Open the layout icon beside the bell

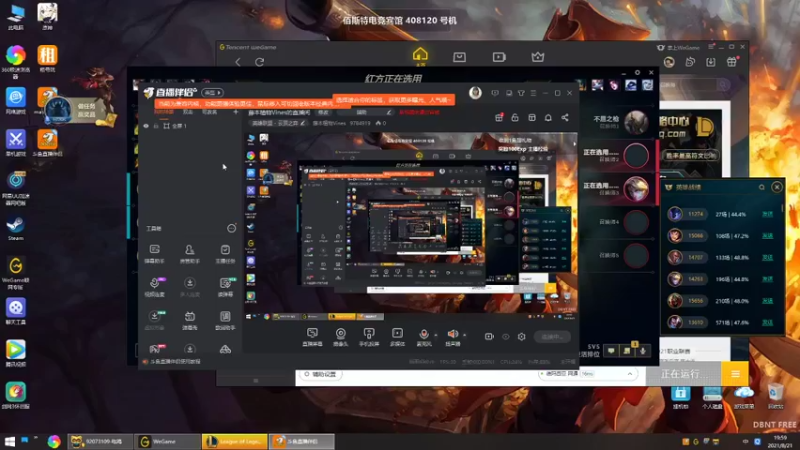coord(532,117)
